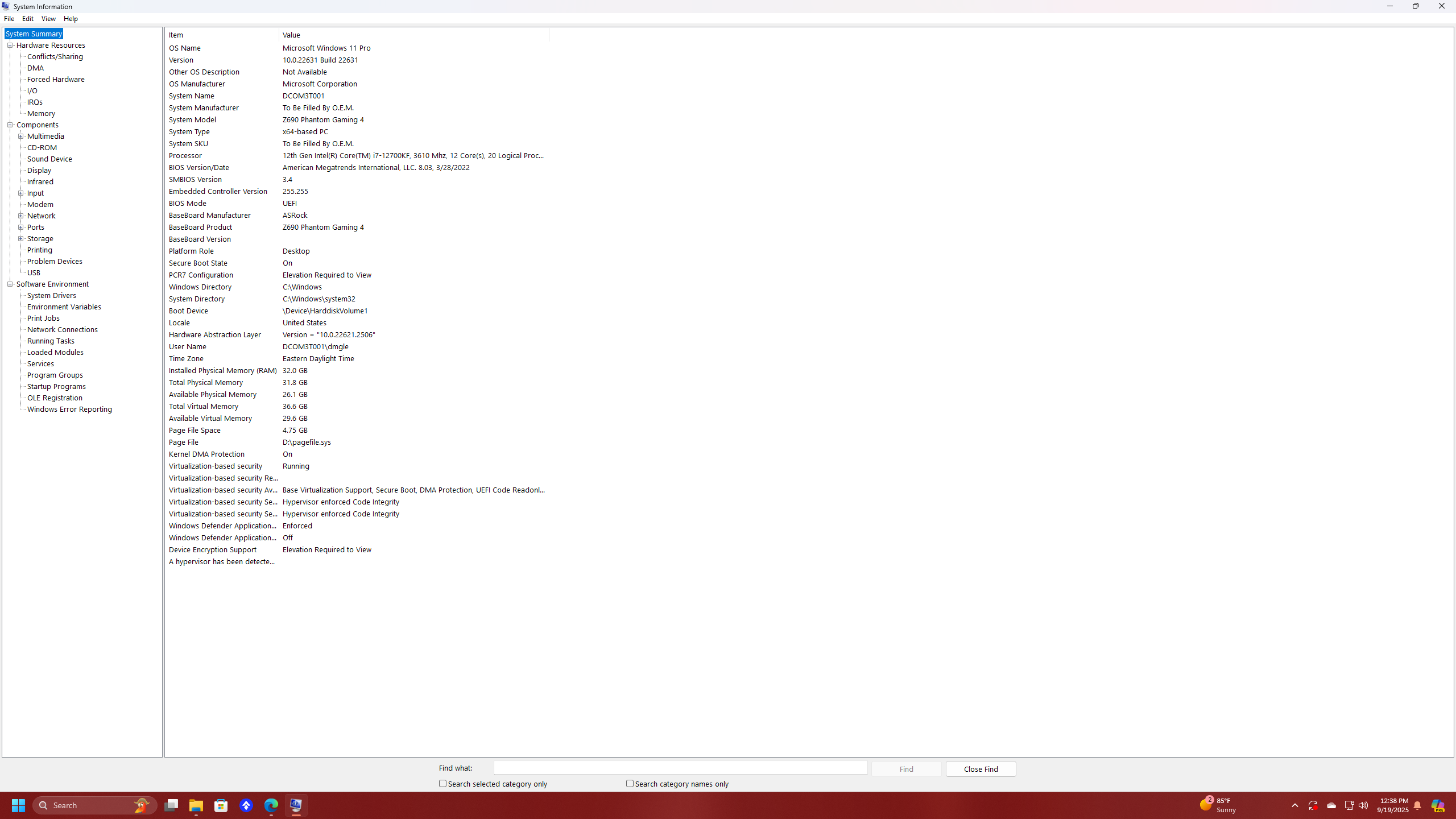Viewport: 1456px width, 819px height.
Task: Open the volume control in system tray
Action: (x=1363, y=806)
